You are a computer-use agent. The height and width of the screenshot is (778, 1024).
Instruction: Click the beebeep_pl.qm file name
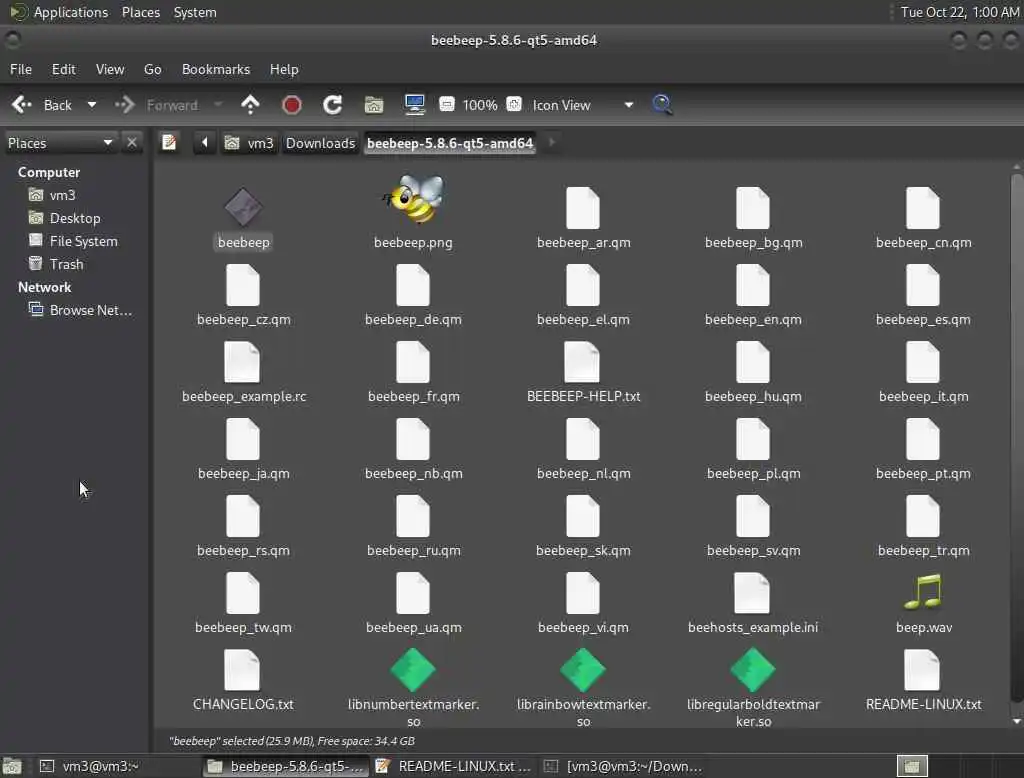(x=753, y=474)
